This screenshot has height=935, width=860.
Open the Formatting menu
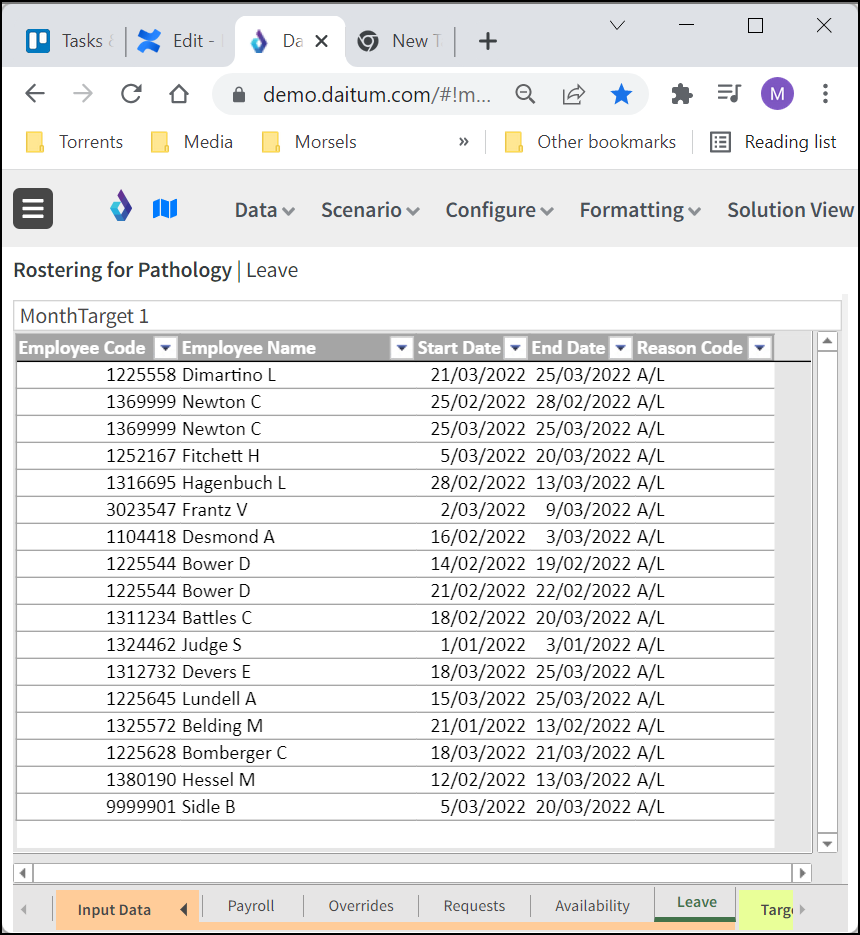click(x=640, y=210)
